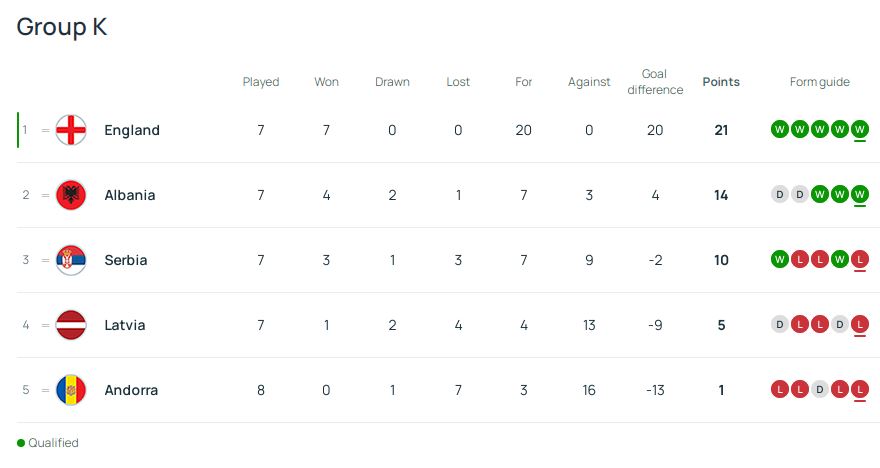
Task: Click the Goal difference column header
Action: click(655, 82)
